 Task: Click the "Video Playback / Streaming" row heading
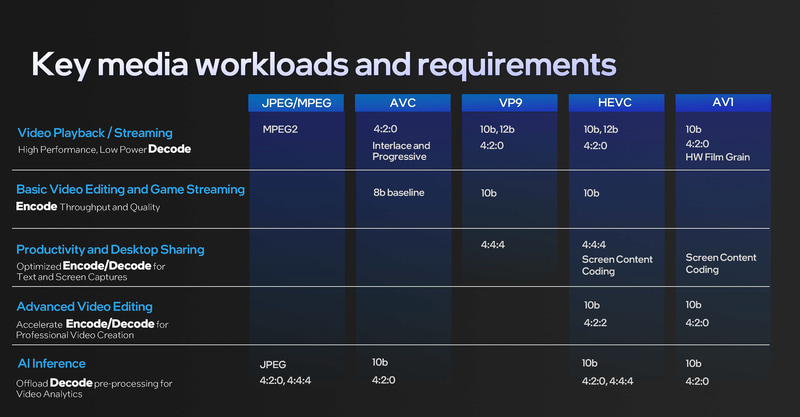pyautogui.click(x=95, y=133)
